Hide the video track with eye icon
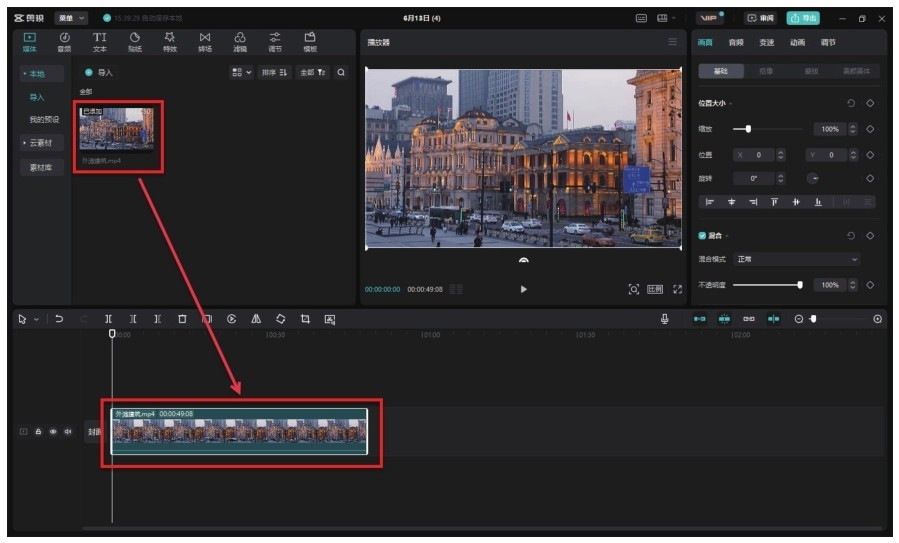This screenshot has width=899, height=543. point(53,432)
